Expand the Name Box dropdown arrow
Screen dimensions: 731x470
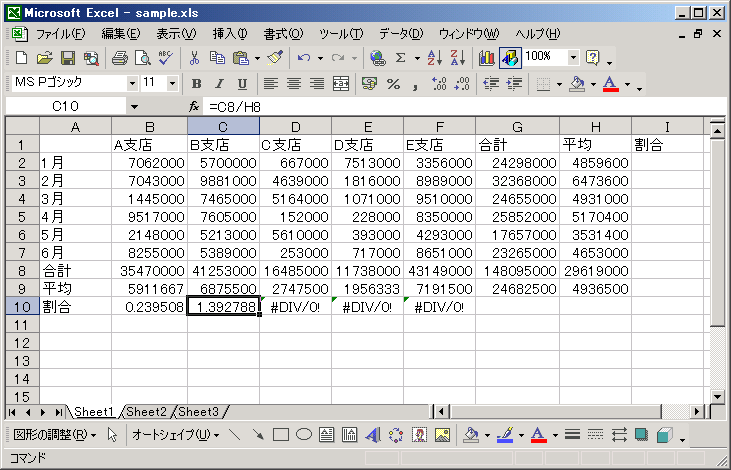[134, 107]
